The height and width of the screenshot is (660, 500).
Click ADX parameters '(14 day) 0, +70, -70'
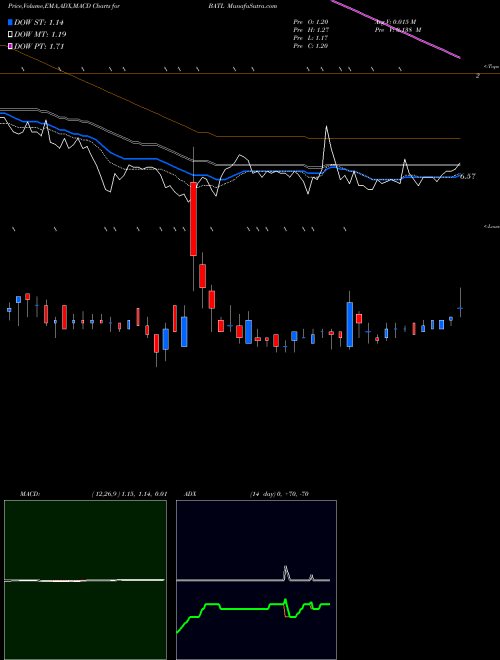click(279, 494)
